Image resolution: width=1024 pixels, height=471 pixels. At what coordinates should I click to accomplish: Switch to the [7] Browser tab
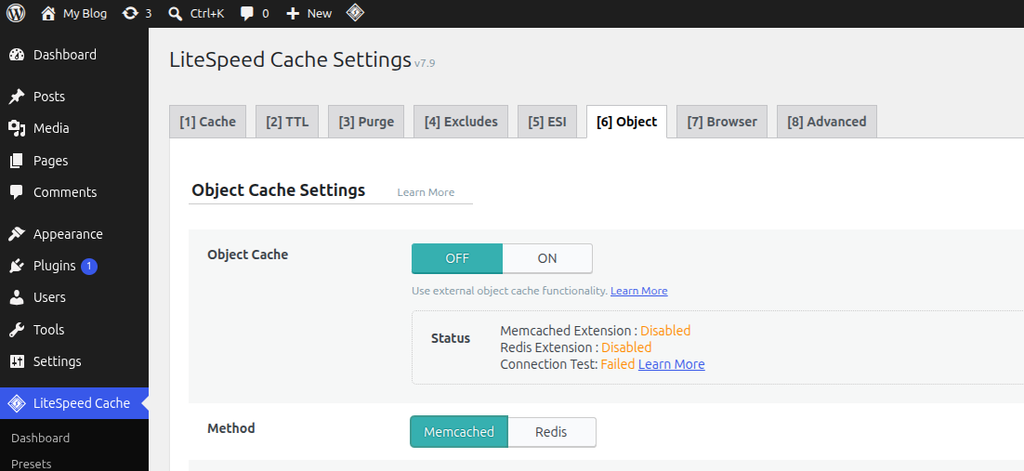(722, 122)
